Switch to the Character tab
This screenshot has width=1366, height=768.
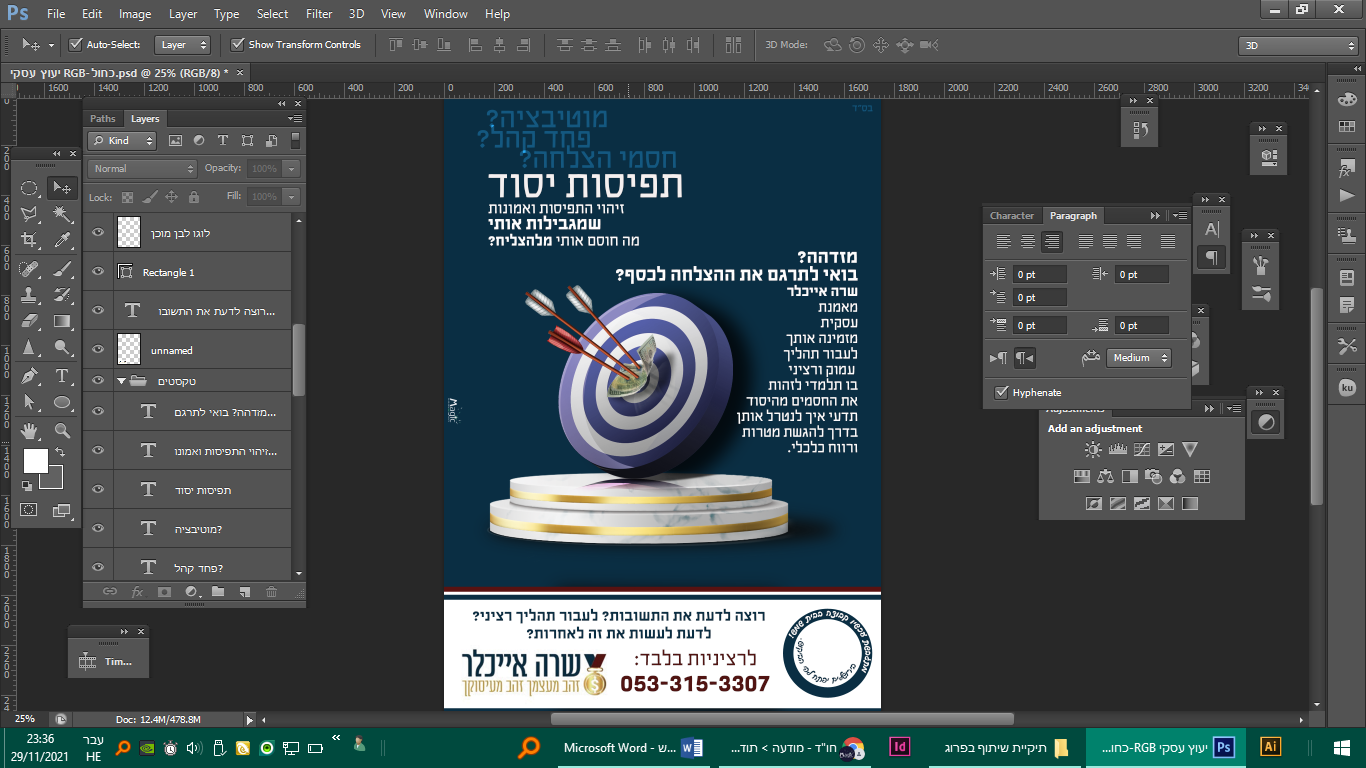pos(1012,215)
